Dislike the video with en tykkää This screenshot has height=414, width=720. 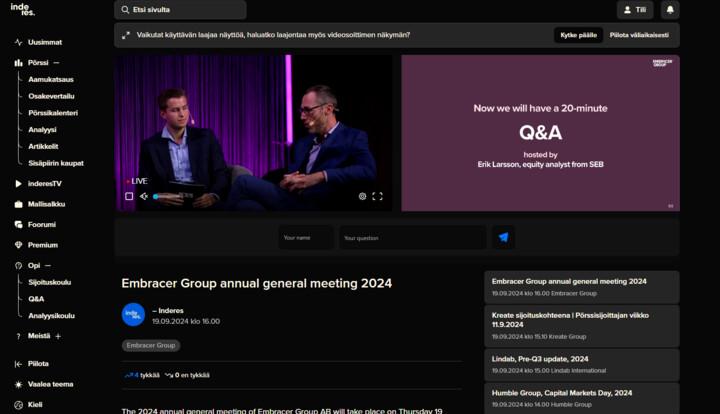click(187, 375)
